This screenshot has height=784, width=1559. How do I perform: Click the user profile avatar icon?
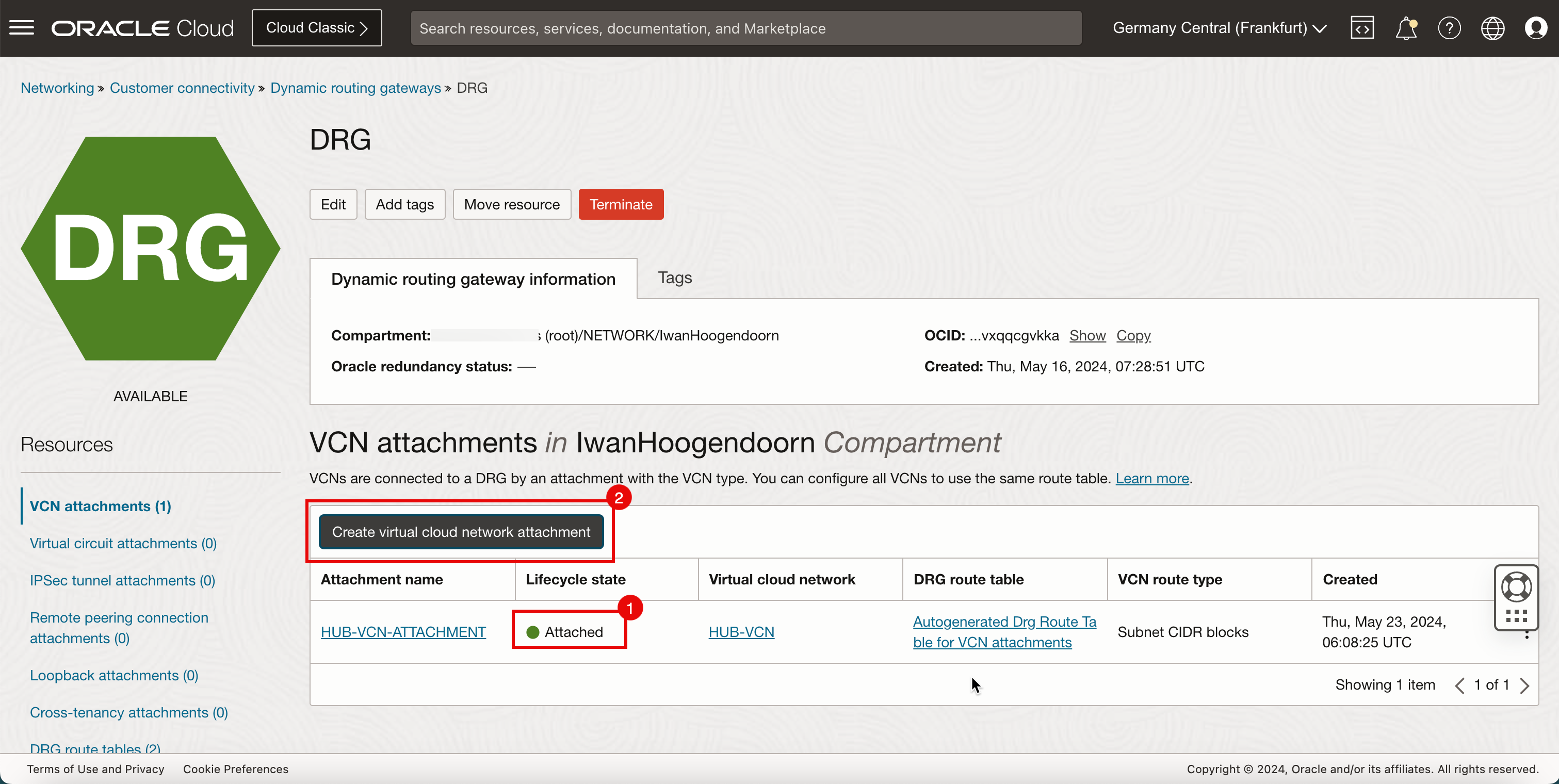pos(1535,28)
